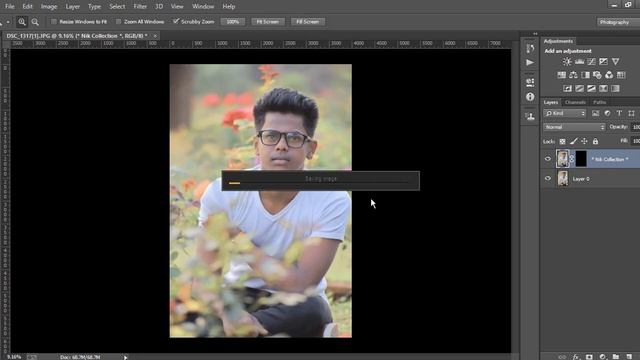Screen dimensions: 640x360
Task: Toggle lock transparent pixels
Action: (x=562, y=142)
